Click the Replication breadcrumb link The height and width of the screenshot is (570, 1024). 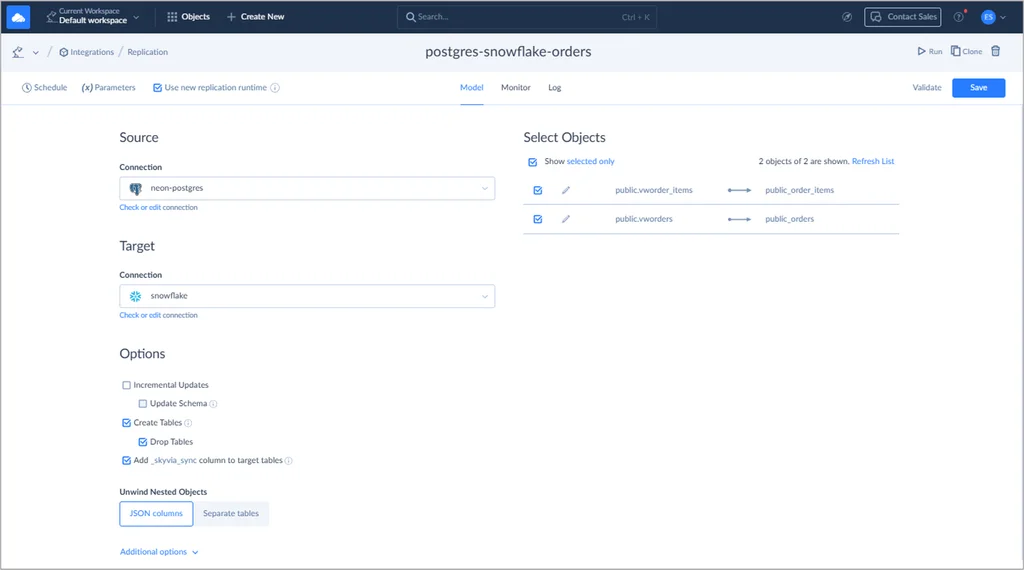click(x=148, y=52)
